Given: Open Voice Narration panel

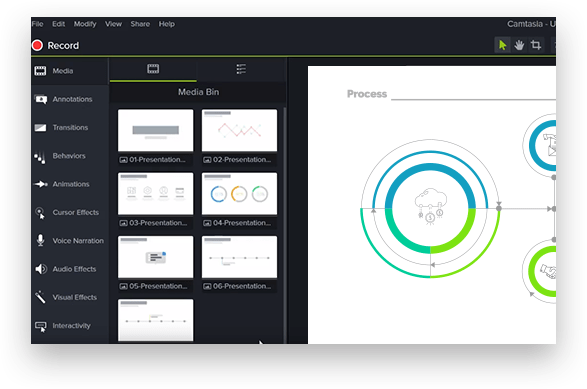Looking at the screenshot, I should point(70,241).
